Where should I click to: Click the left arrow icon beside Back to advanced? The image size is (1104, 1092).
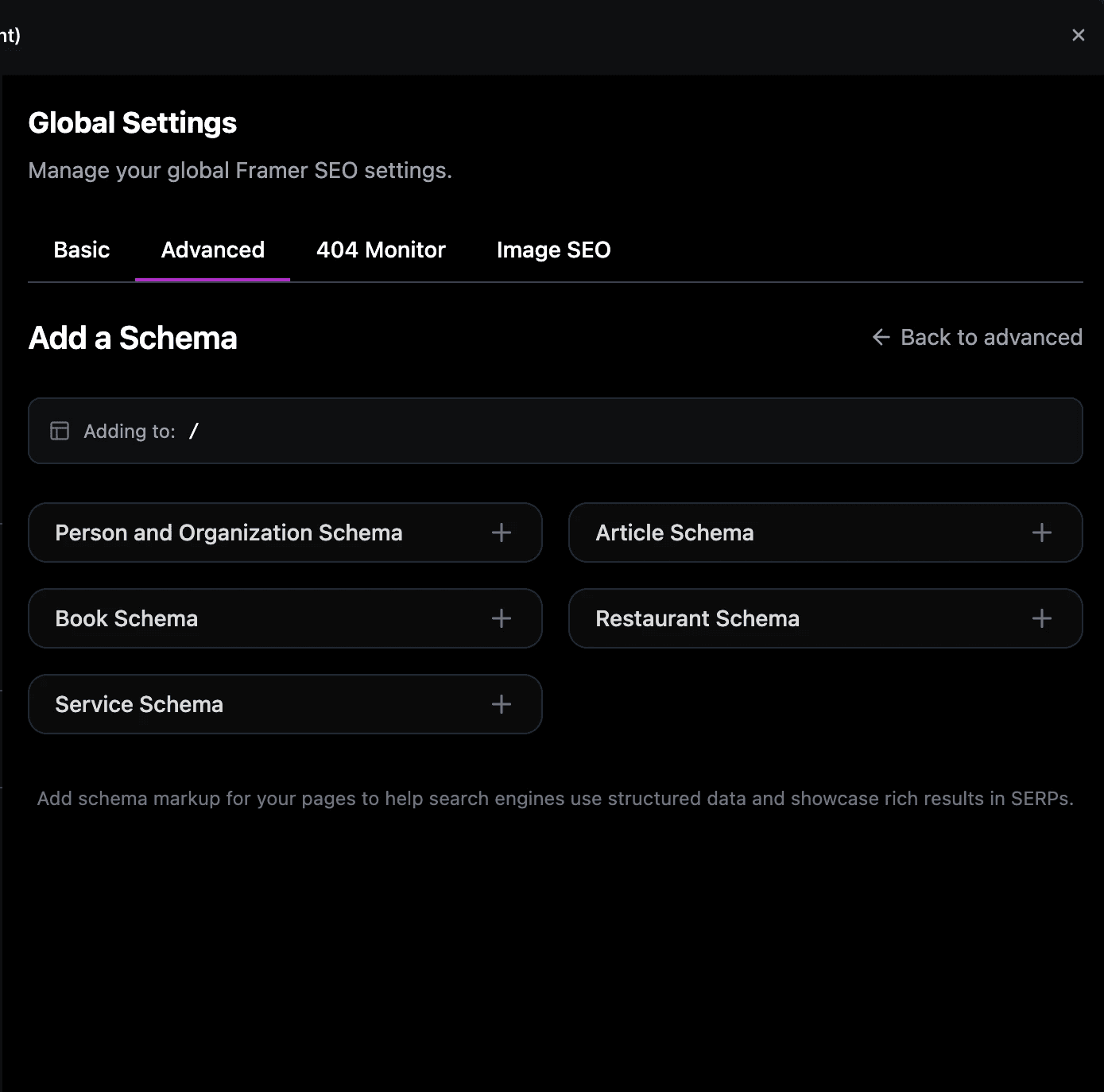881,337
